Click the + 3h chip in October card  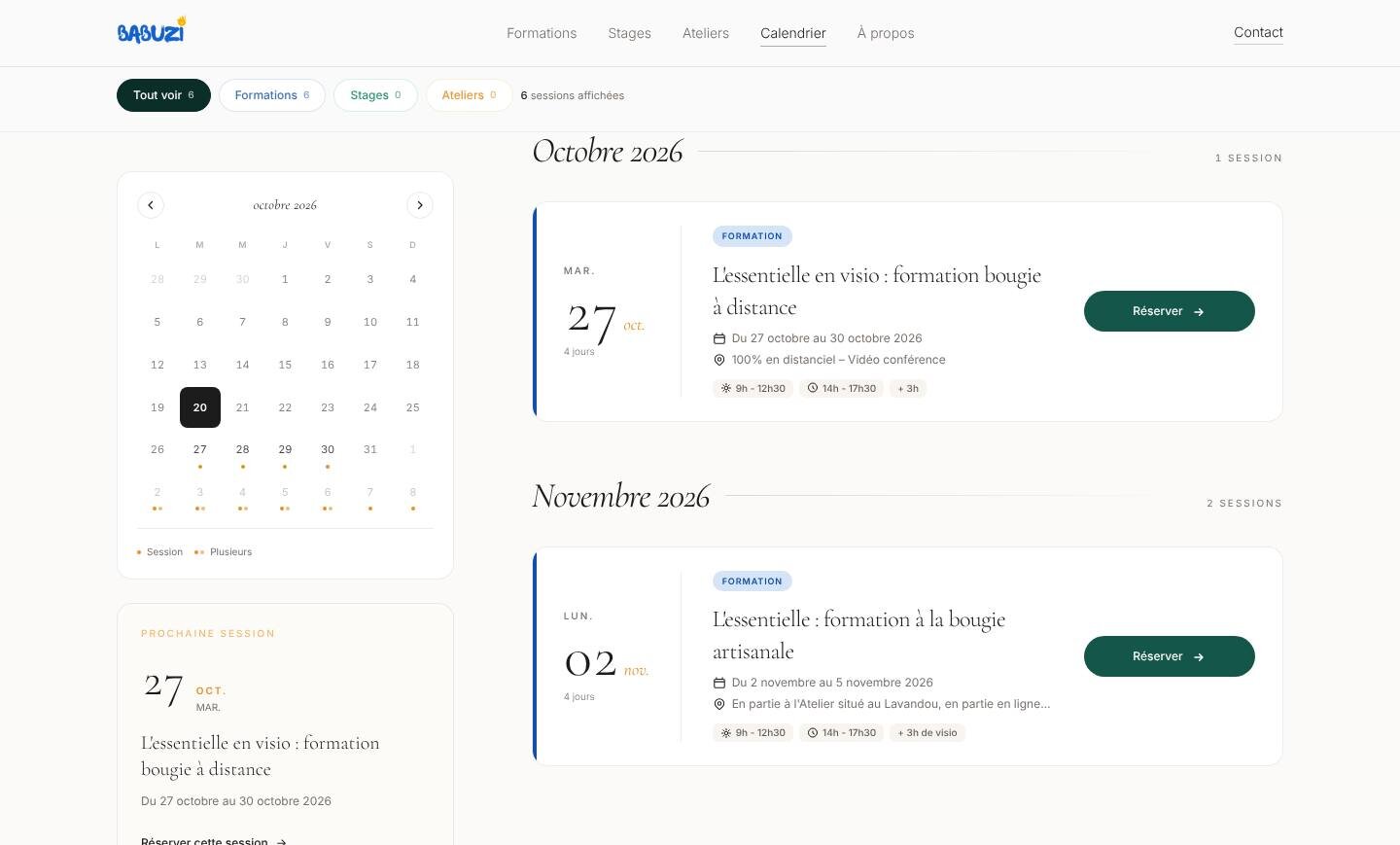pos(908,388)
